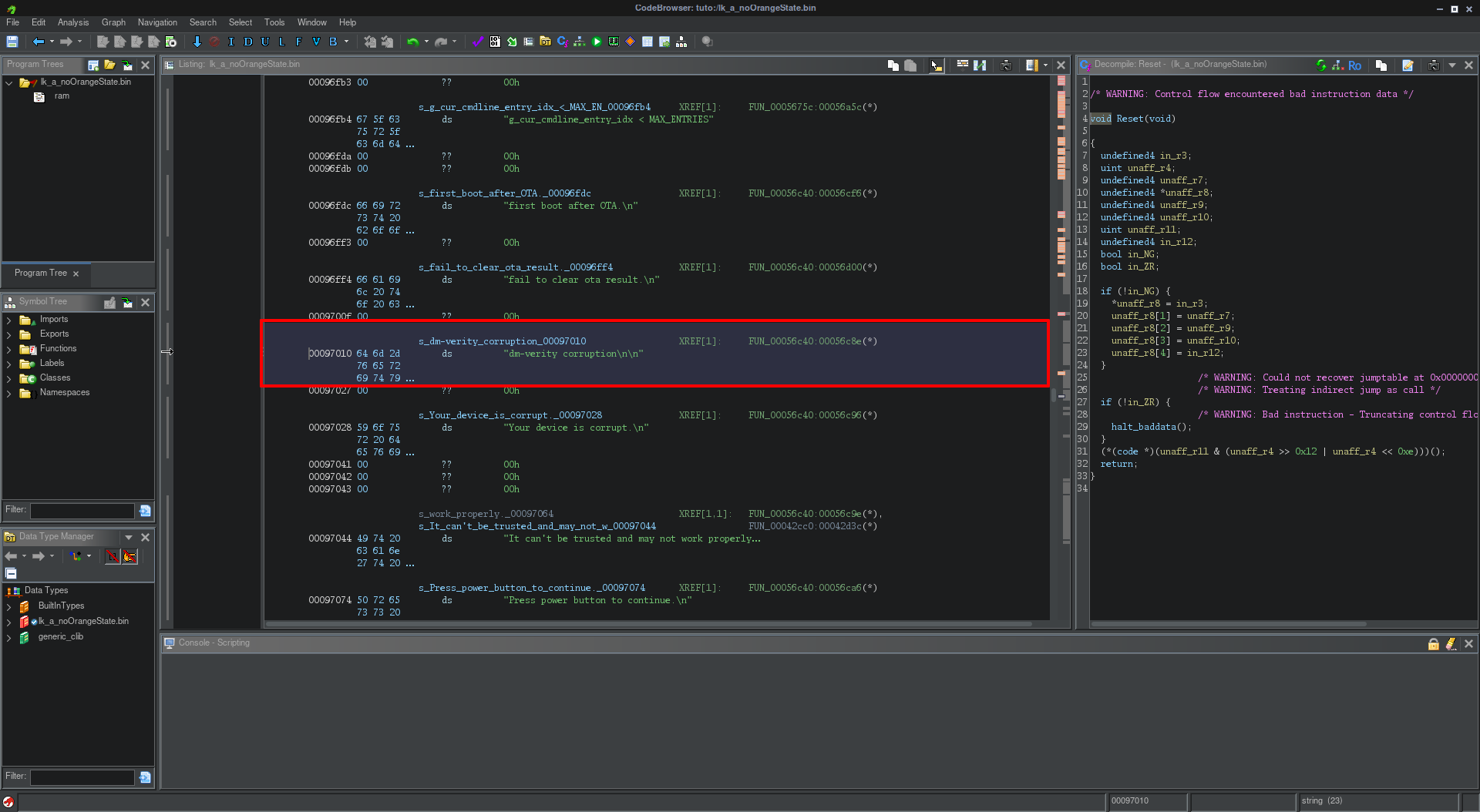
Task: Follow the FUN_00056c40:00056c8e cross-reference link
Action: pos(805,341)
